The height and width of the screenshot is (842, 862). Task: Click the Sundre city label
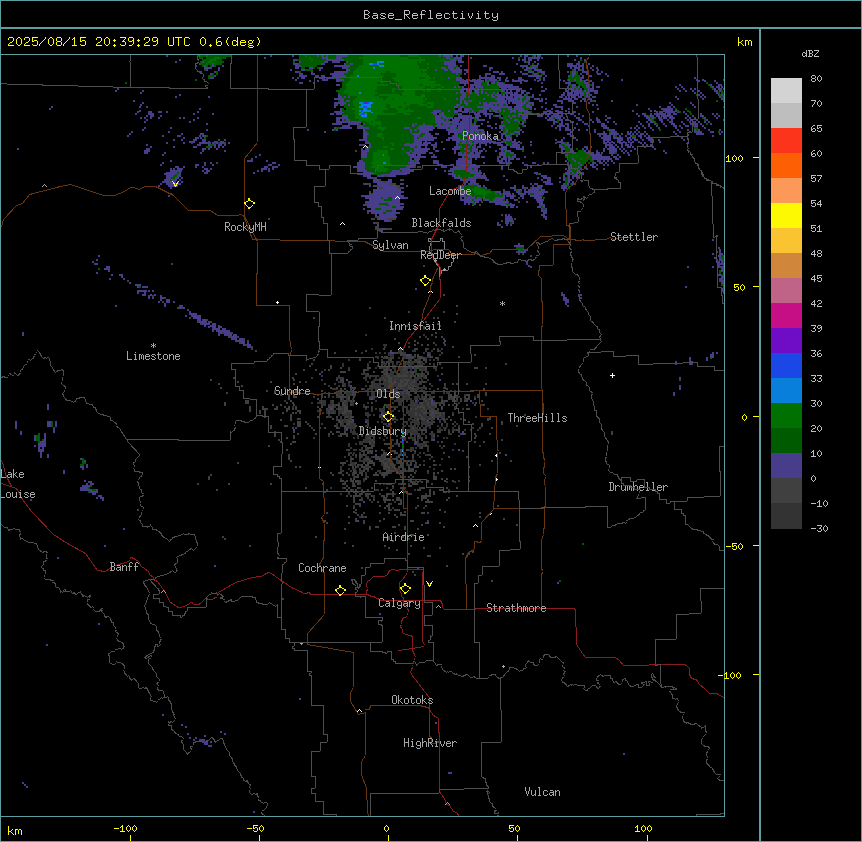(292, 391)
